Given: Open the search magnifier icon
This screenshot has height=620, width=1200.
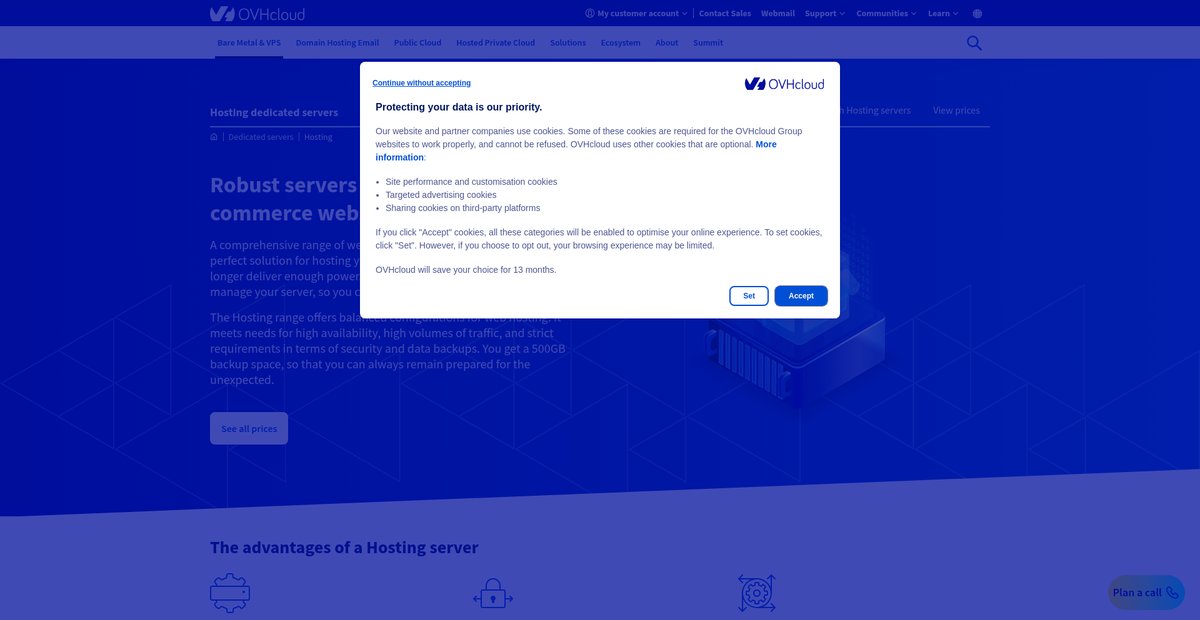Looking at the screenshot, I should click(974, 43).
